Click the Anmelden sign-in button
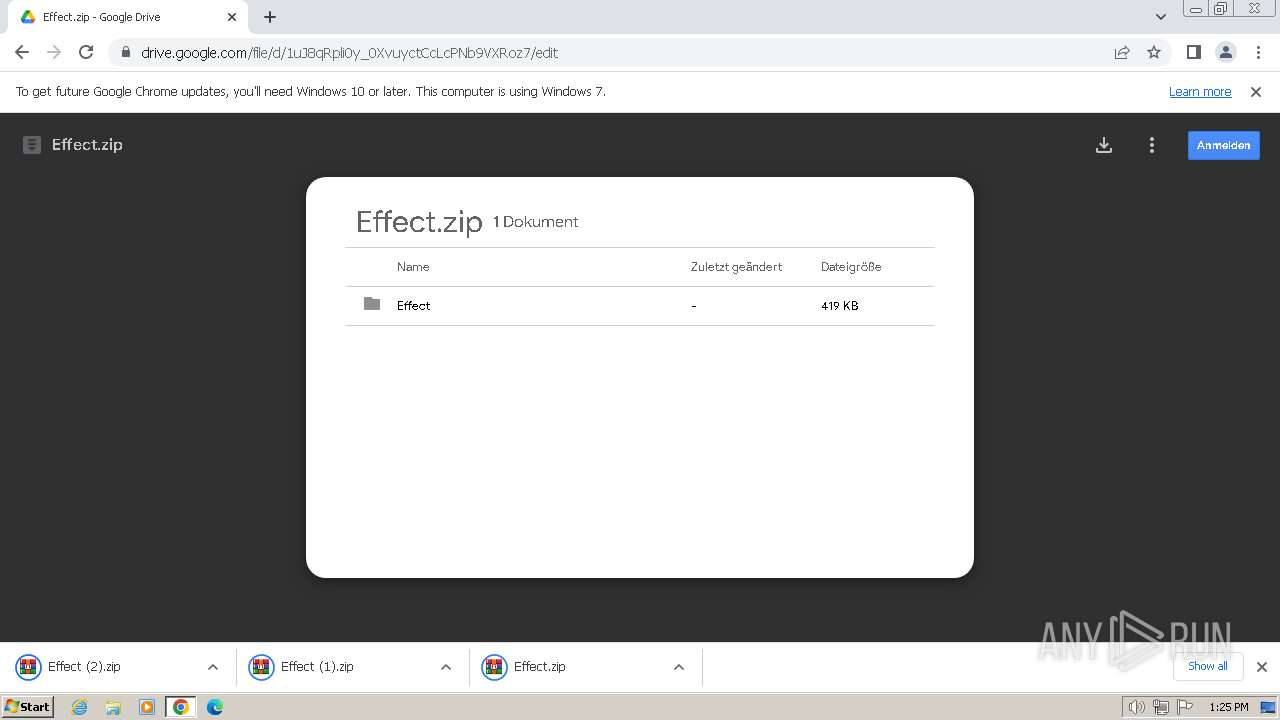Image resolution: width=1280 pixels, height=720 pixels. coord(1224,145)
